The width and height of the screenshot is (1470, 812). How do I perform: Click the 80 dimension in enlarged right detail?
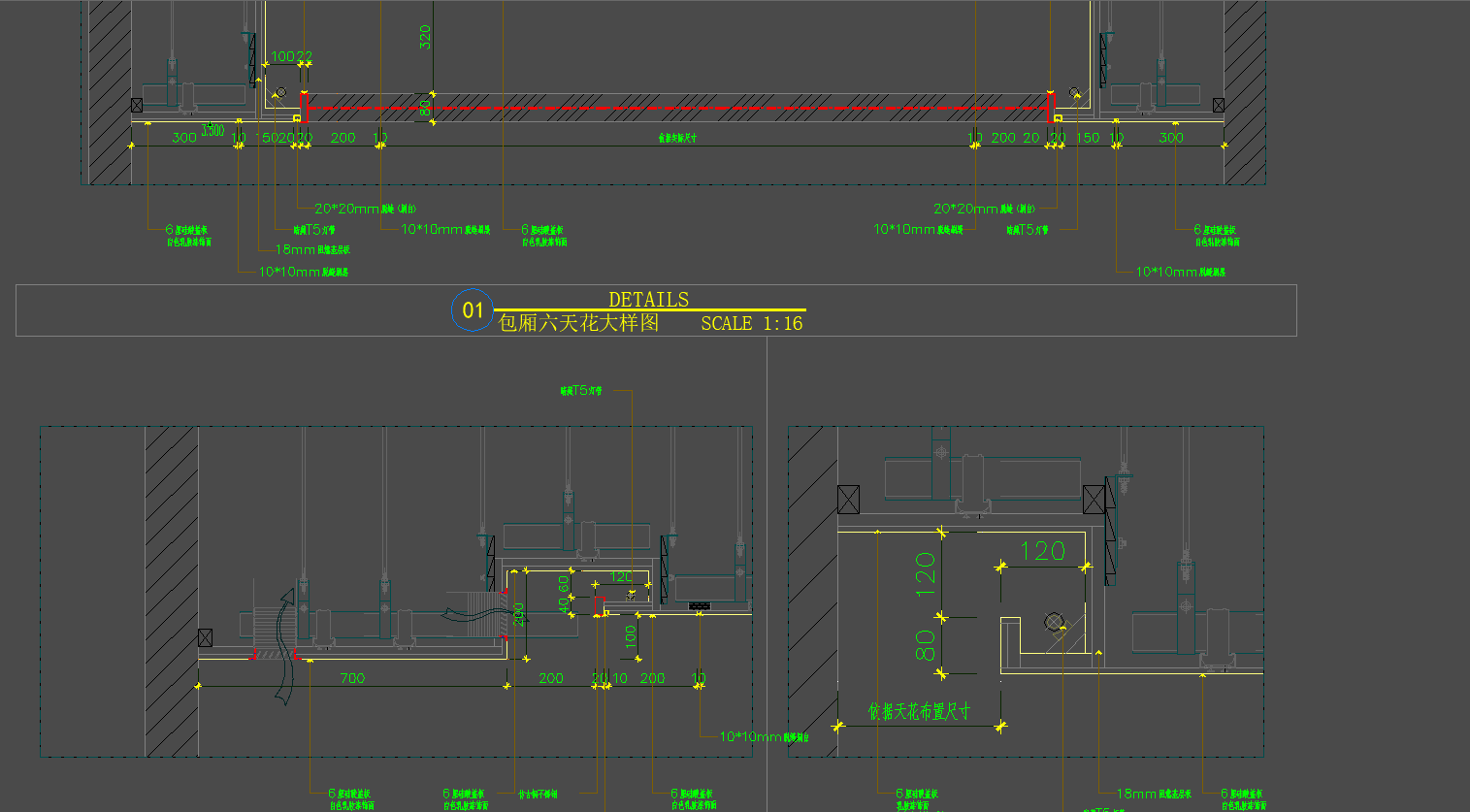coord(925,645)
